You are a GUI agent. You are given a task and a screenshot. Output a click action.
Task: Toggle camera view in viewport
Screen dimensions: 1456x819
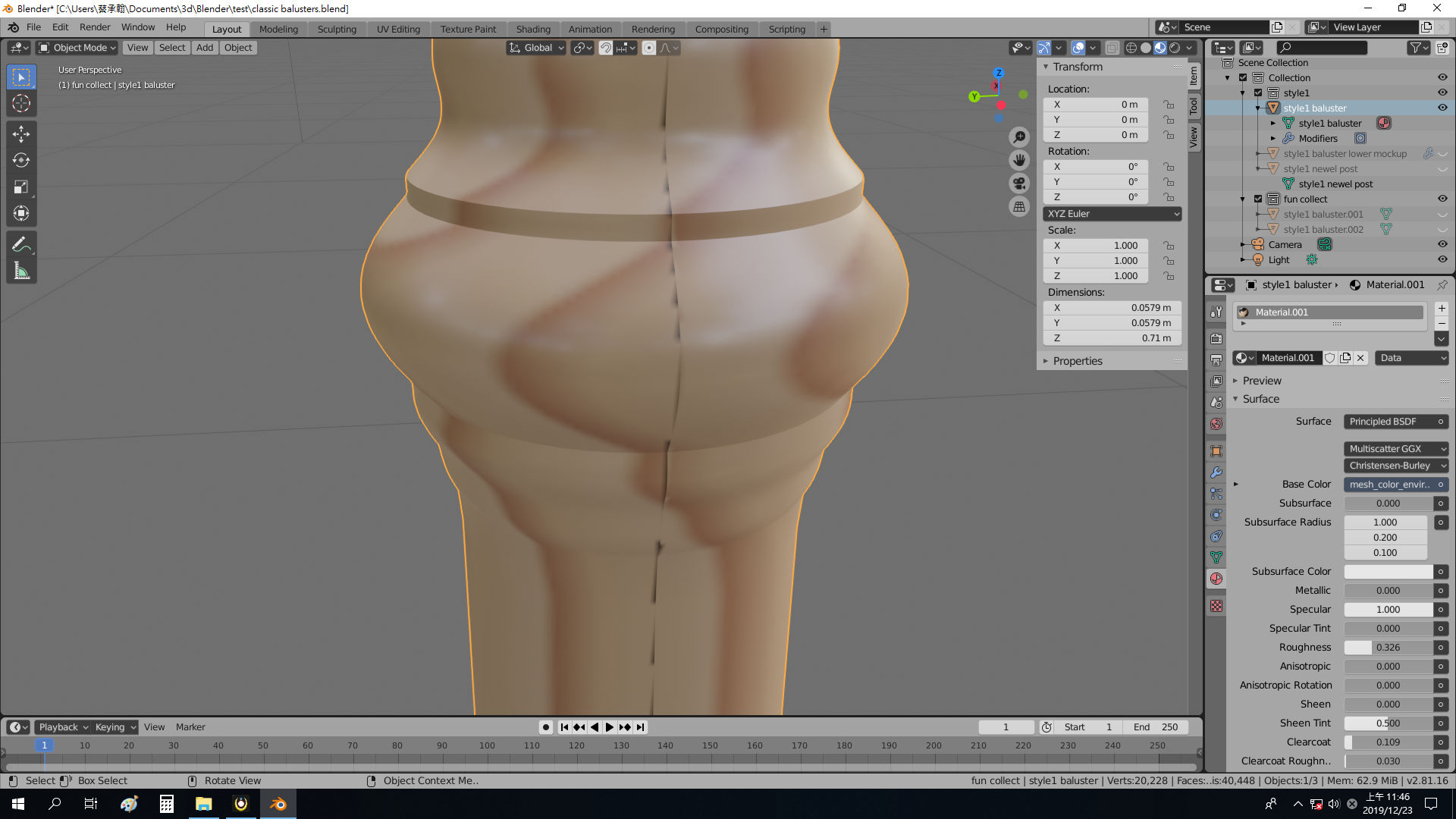coord(1019,184)
